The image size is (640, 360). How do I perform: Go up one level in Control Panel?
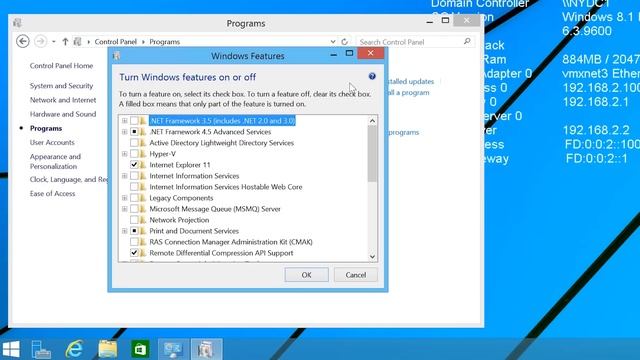(x=65, y=42)
